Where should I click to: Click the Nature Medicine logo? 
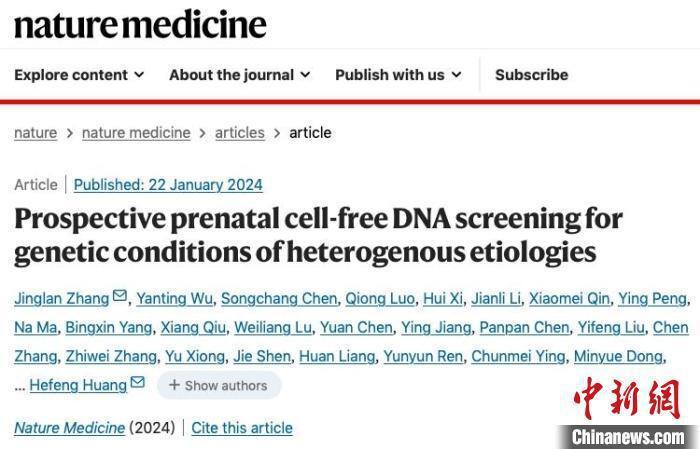click(140, 24)
